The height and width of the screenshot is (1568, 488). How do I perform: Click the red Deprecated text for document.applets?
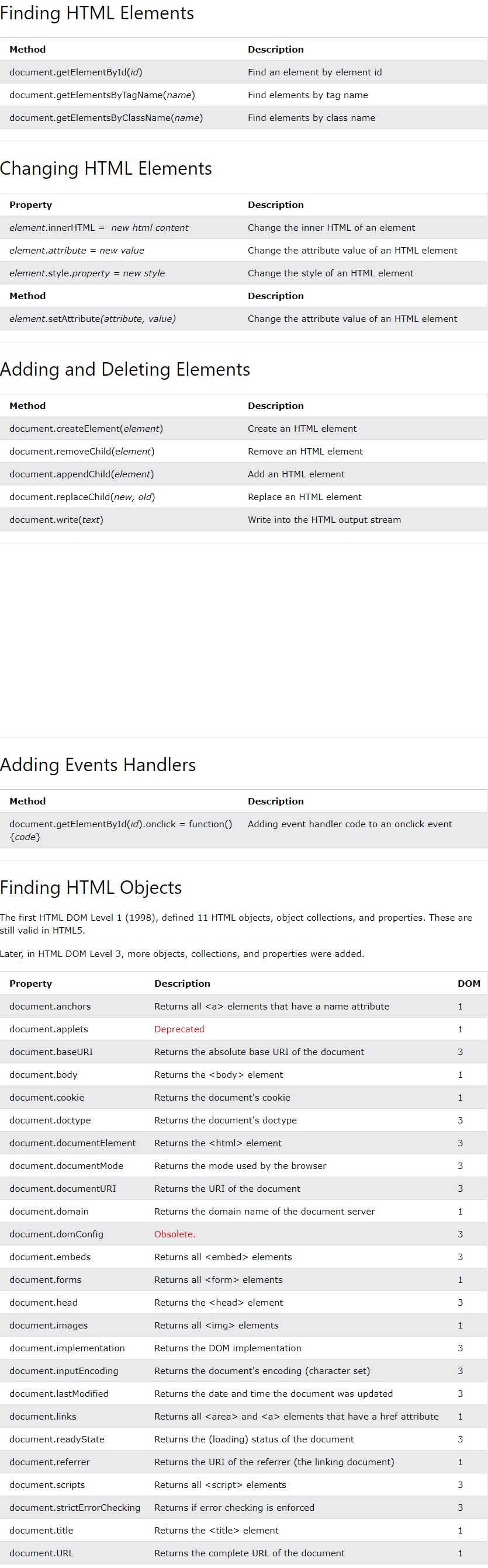(179, 1029)
